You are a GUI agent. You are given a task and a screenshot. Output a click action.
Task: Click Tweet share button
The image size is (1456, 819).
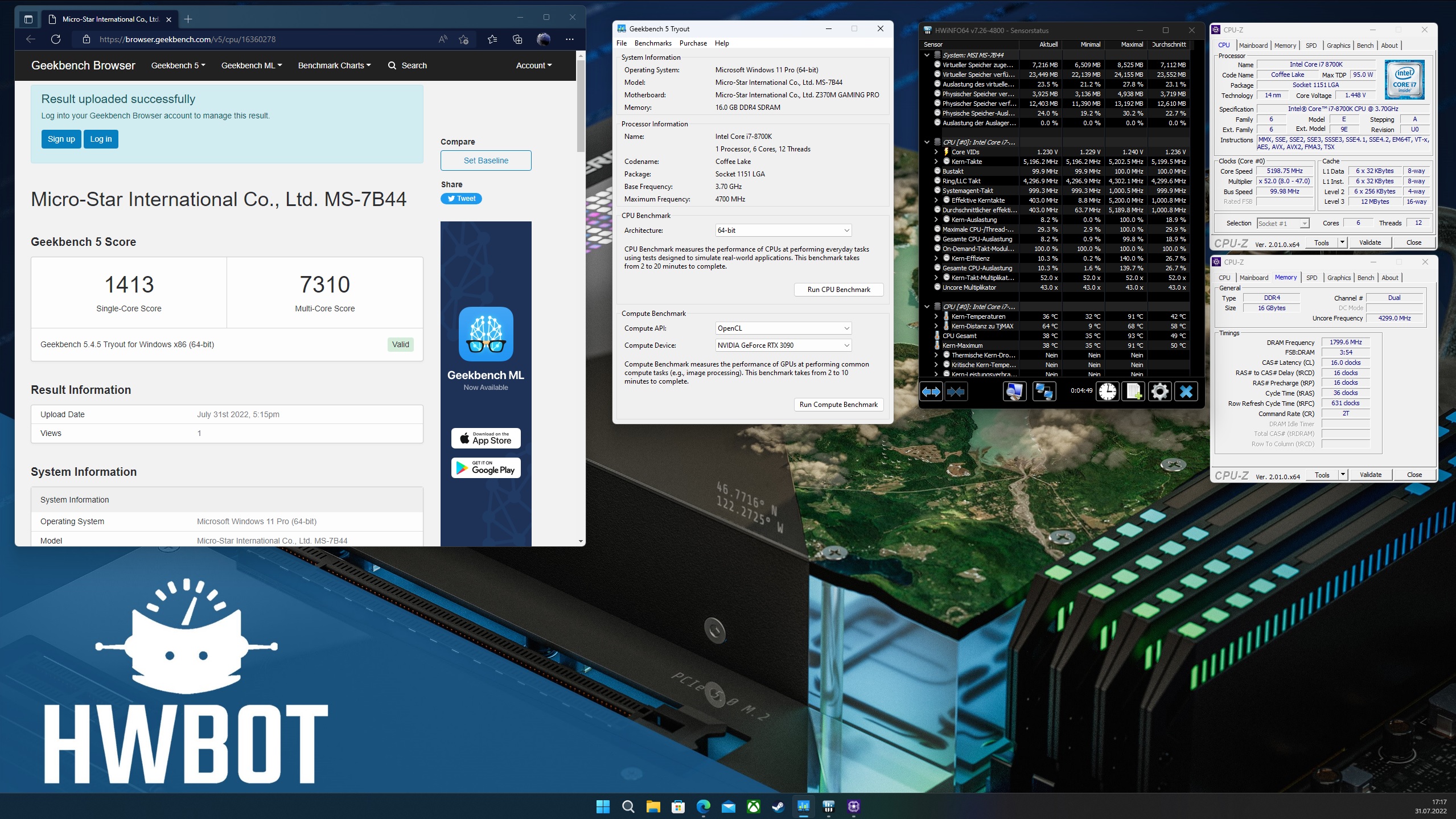[x=461, y=199]
